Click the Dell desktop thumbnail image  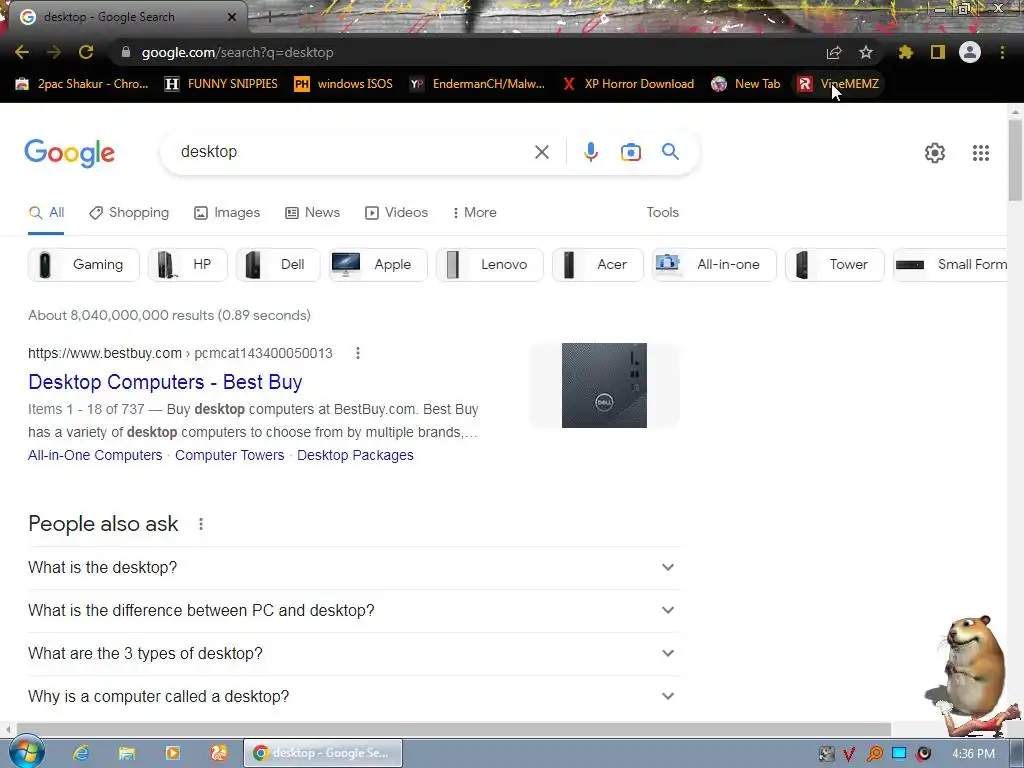(x=604, y=385)
